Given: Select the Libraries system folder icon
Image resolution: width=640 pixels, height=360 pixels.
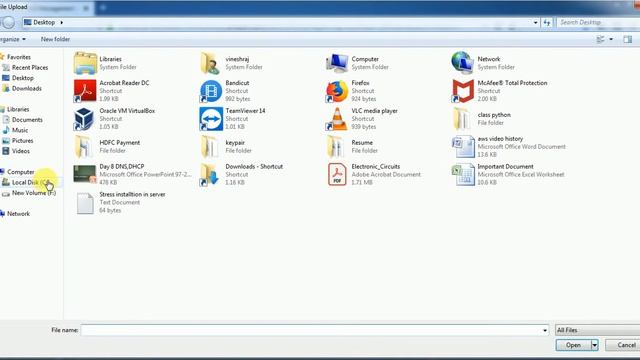Looking at the screenshot, I should pos(85,63).
